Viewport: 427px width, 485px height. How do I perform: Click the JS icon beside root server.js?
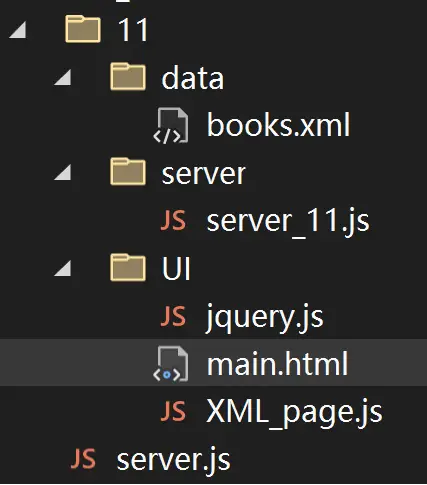point(83,459)
